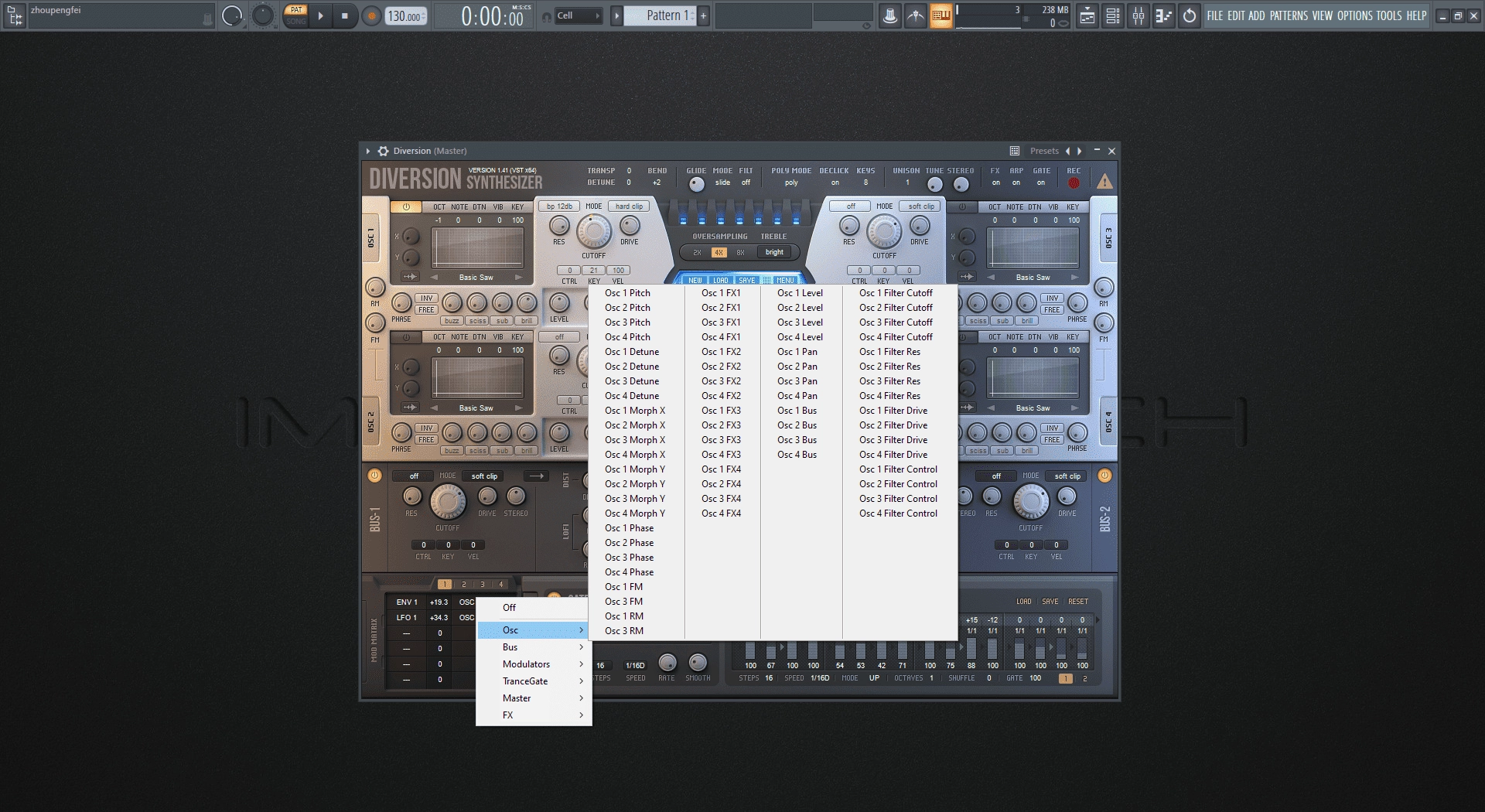Switch transport to PAT mode
Screen dimensions: 1485x812
295,10
